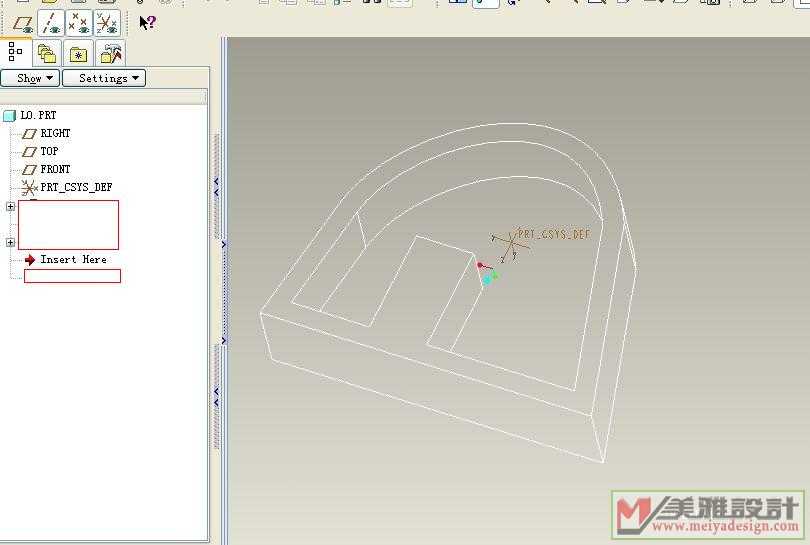The width and height of the screenshot is (810, 545).
Task: Expand the feature just above Insert Here
Action: click(x=10, y=242)
